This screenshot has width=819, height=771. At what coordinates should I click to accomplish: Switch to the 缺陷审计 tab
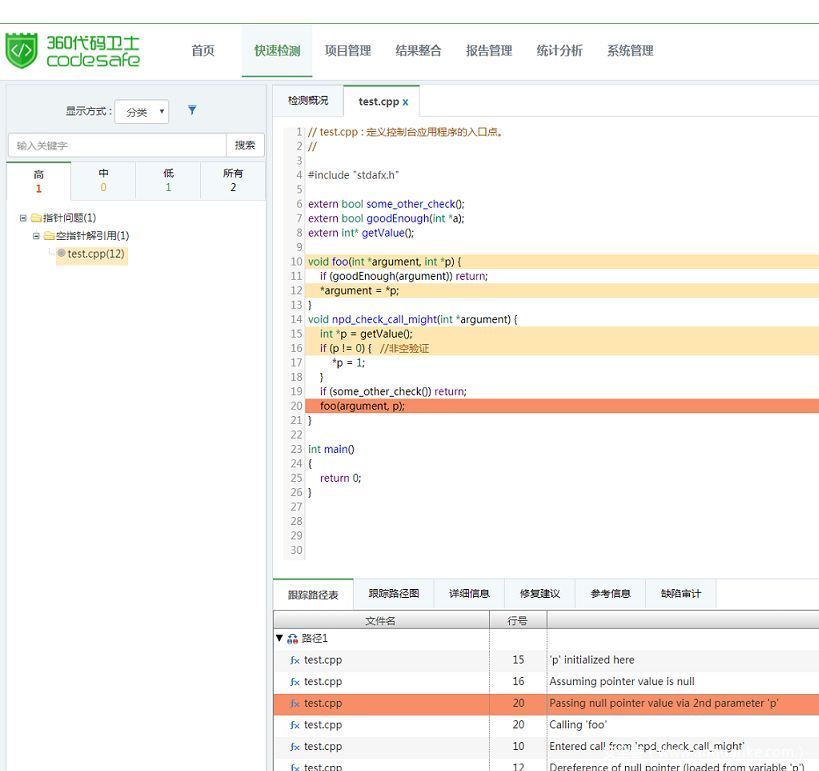tap(681, 593)
